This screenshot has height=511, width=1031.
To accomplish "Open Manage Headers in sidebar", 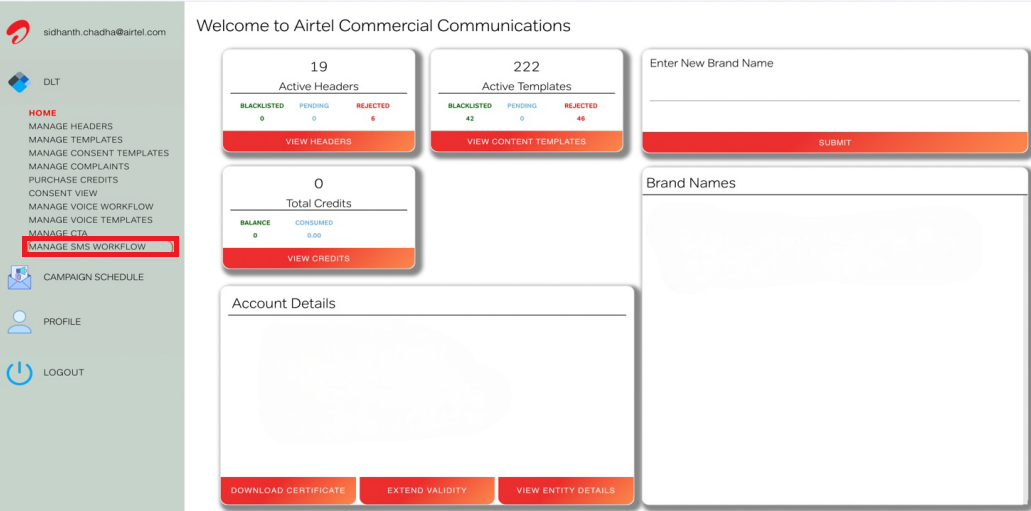I will click(70, 127).
